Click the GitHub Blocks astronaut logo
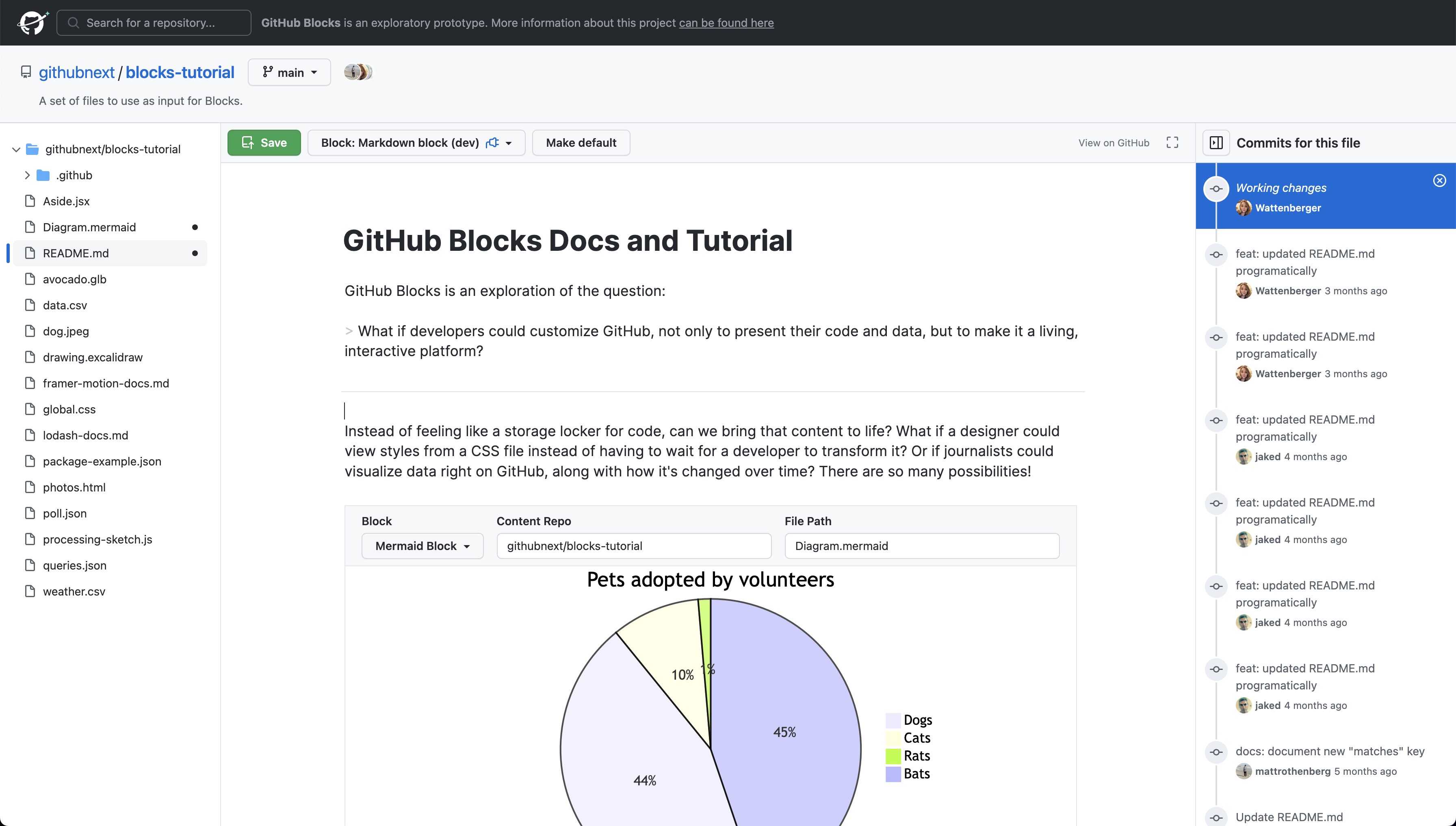 (32, 23)
